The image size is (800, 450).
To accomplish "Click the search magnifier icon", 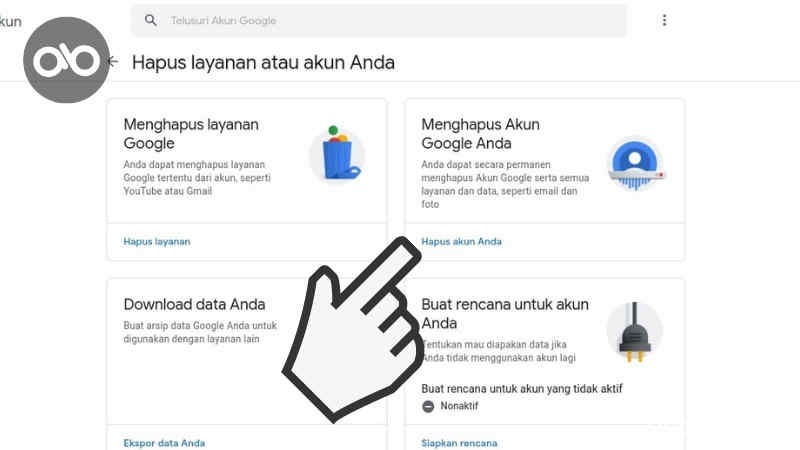I will pyautogui.click(x=151, y=20).
